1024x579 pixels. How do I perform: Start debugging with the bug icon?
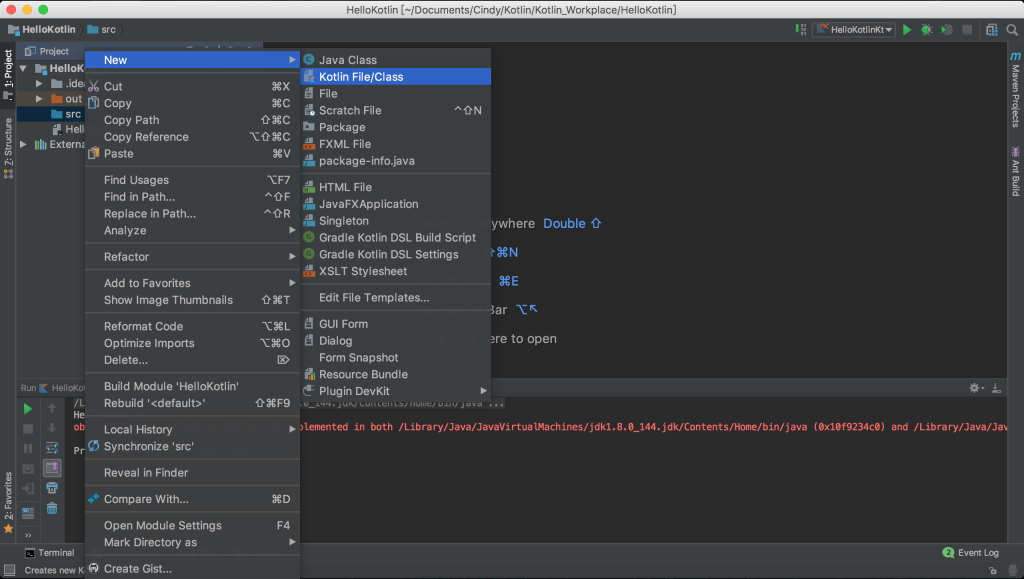click(926, 29)
